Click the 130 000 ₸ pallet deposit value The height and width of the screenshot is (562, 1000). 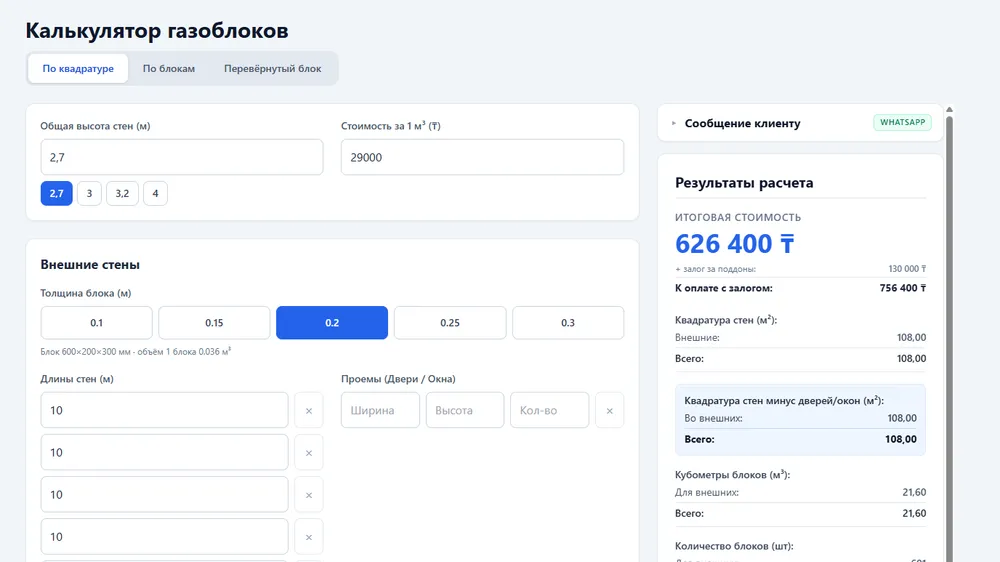point(907,269)
